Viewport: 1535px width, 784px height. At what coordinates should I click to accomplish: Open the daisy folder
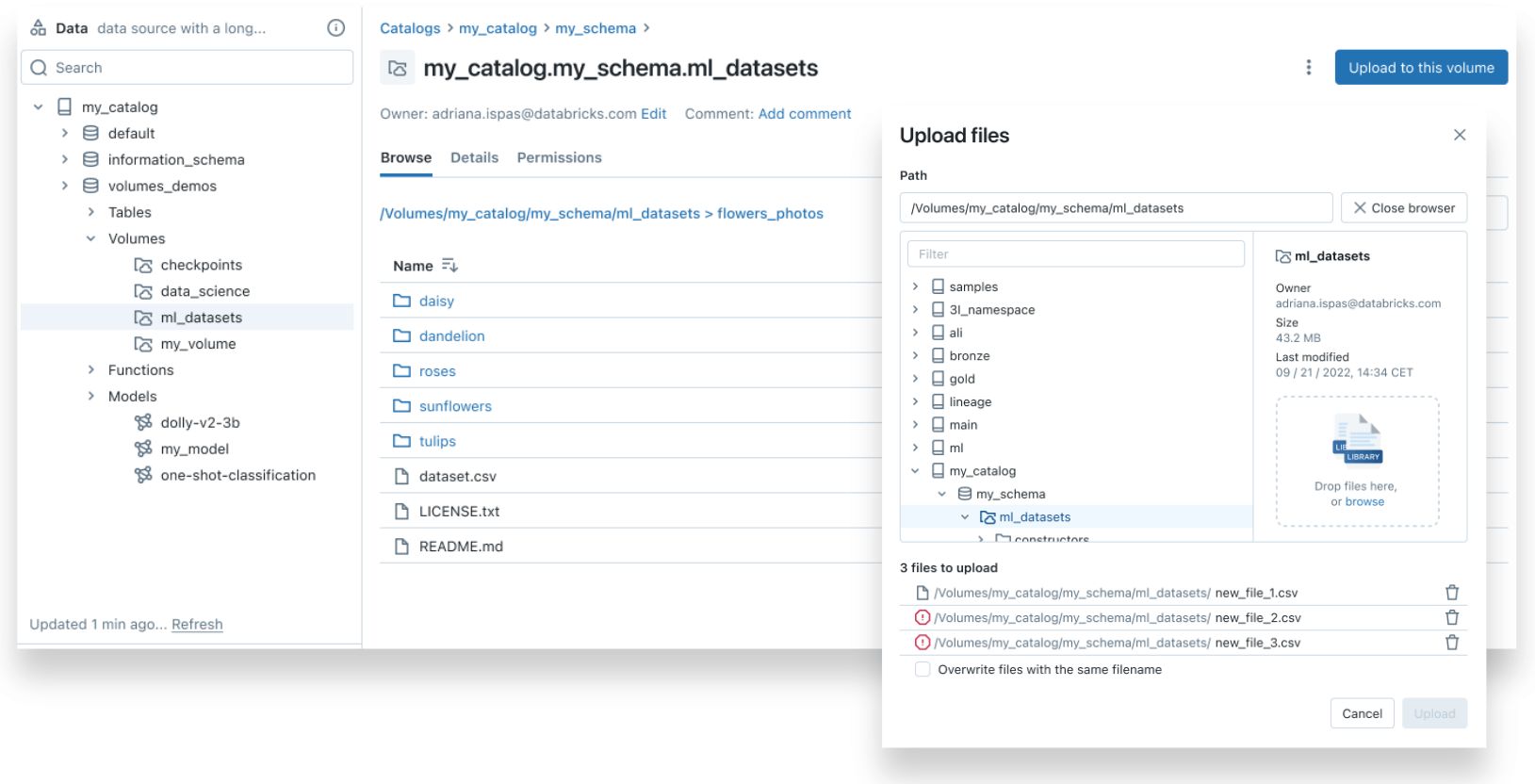436,302
